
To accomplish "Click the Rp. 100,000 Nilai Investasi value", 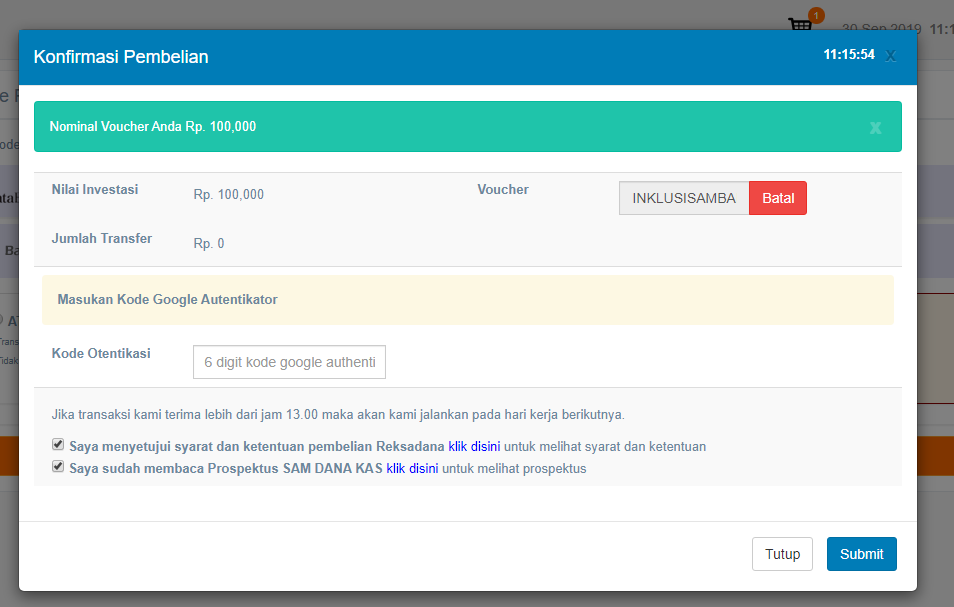I will [x=229, y=195].
